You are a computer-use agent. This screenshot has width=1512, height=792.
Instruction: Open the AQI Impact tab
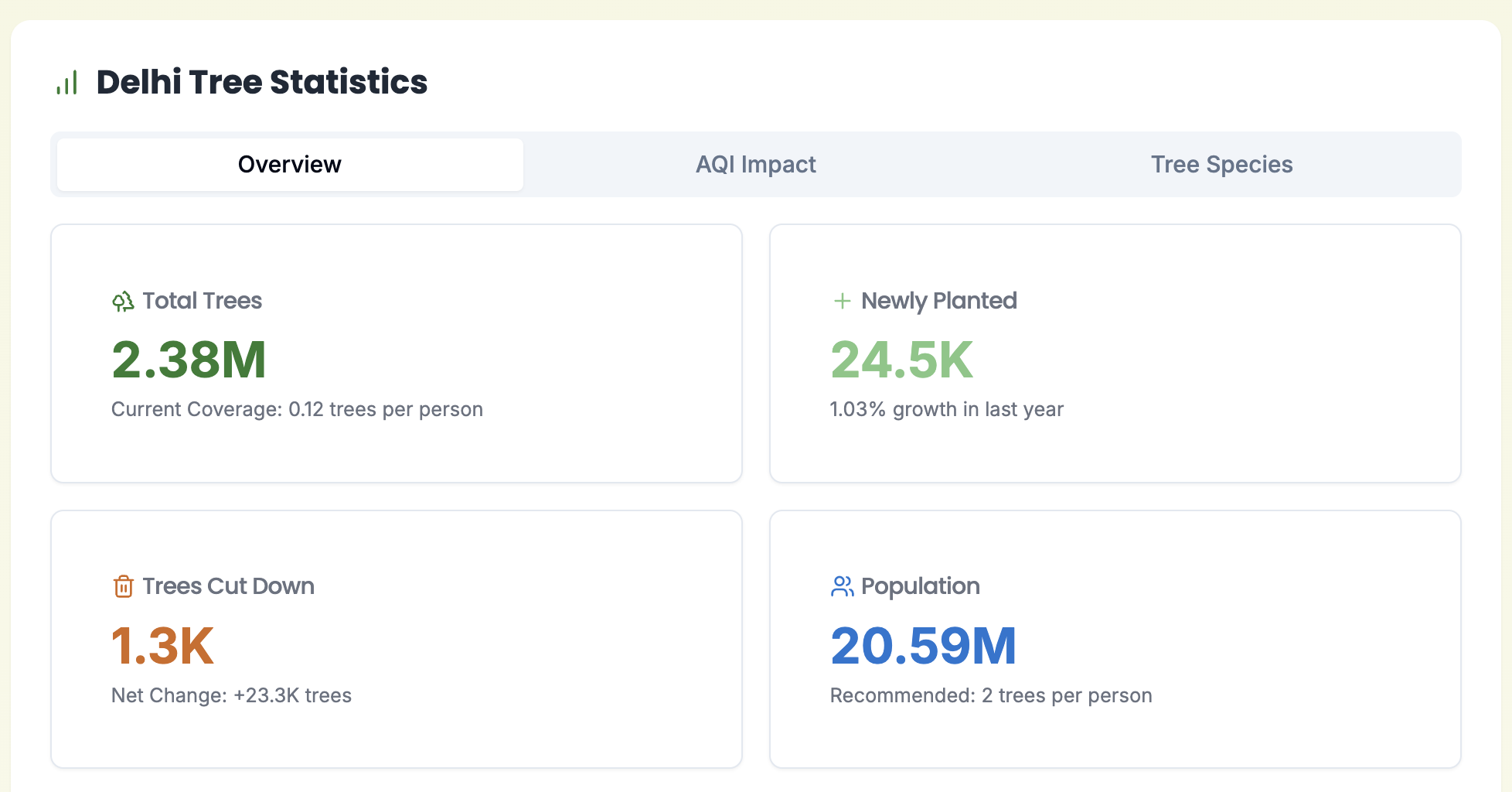click(755, 165)
